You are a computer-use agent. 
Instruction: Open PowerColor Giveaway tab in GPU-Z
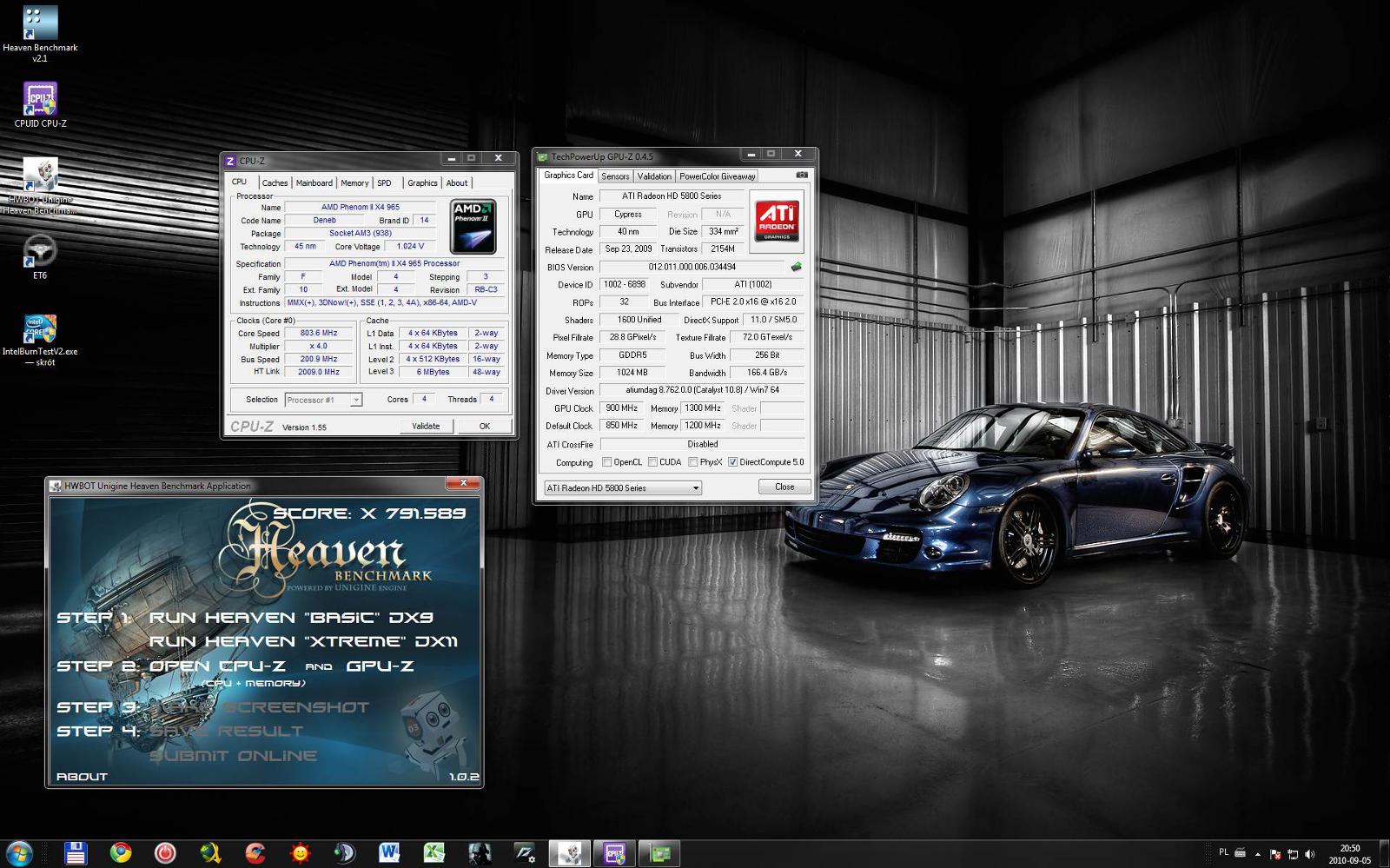(x=718, y=176)
